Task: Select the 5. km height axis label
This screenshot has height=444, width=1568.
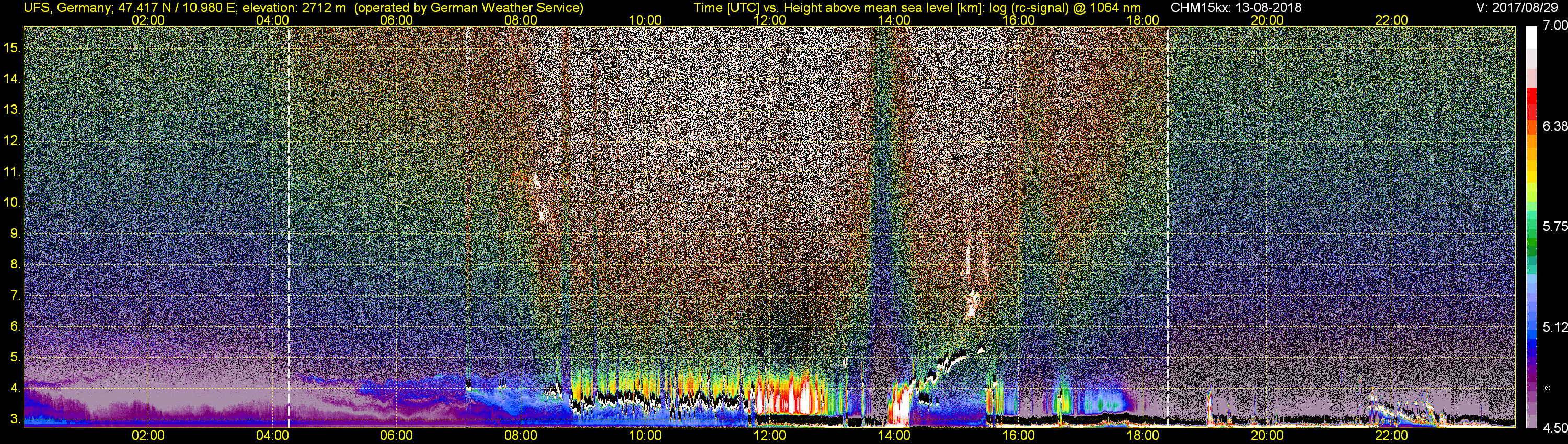Action: (15, 357)
